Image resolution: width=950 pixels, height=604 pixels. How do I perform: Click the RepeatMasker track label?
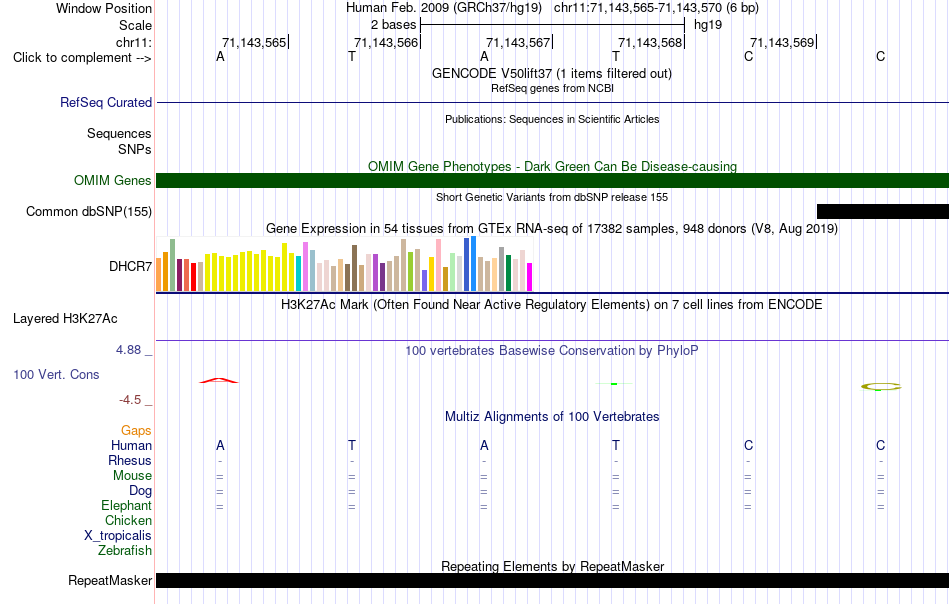(x=110, y=580)
